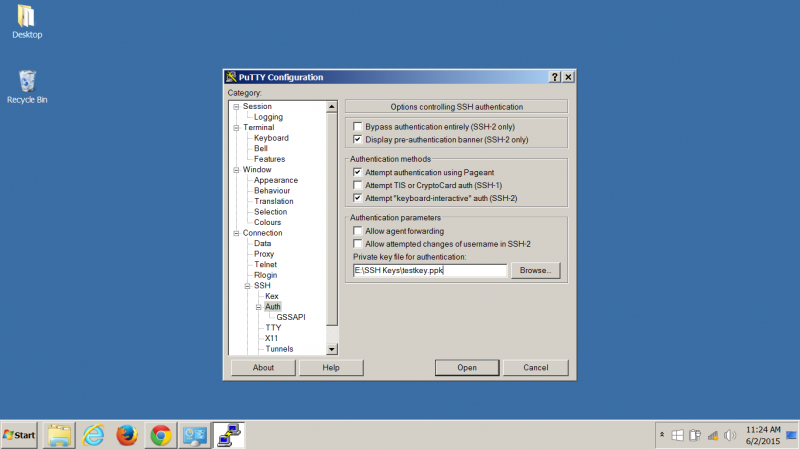This screenshot has width=800, height=450.
Task: Open Translation category
Action: [274, 201]
